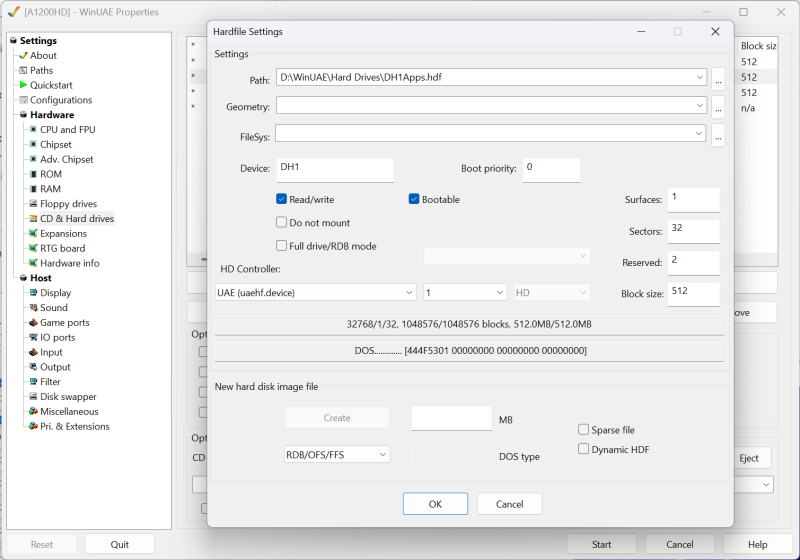The height and width of the screenshot is (560, 800).
Task: Click the Expansions card icon
Action: coord(33,233)
